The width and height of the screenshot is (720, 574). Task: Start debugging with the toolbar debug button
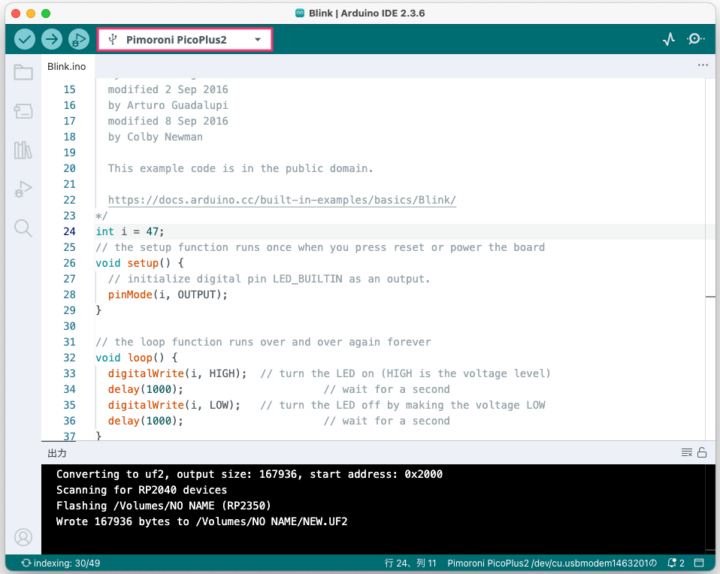[x=78, y=39]
